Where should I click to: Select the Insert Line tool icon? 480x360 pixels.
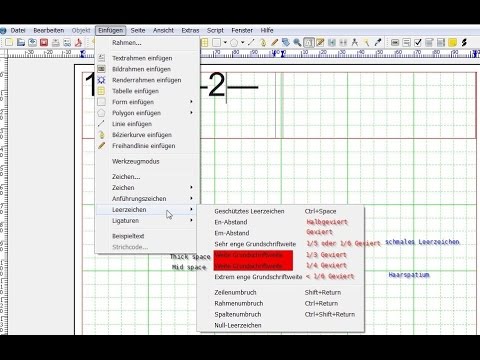tap(251, 42)
